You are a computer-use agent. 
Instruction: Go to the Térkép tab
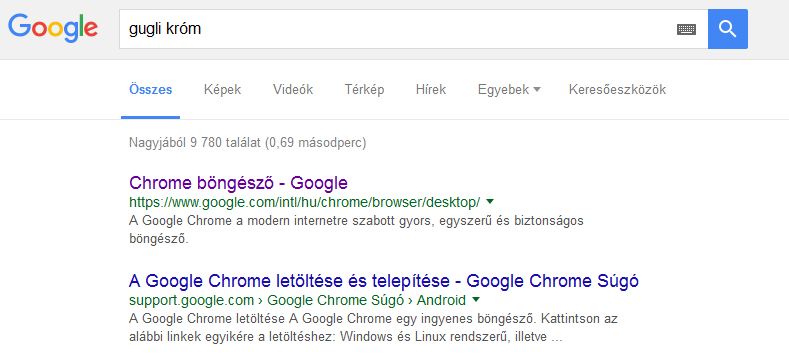[364, 90]
